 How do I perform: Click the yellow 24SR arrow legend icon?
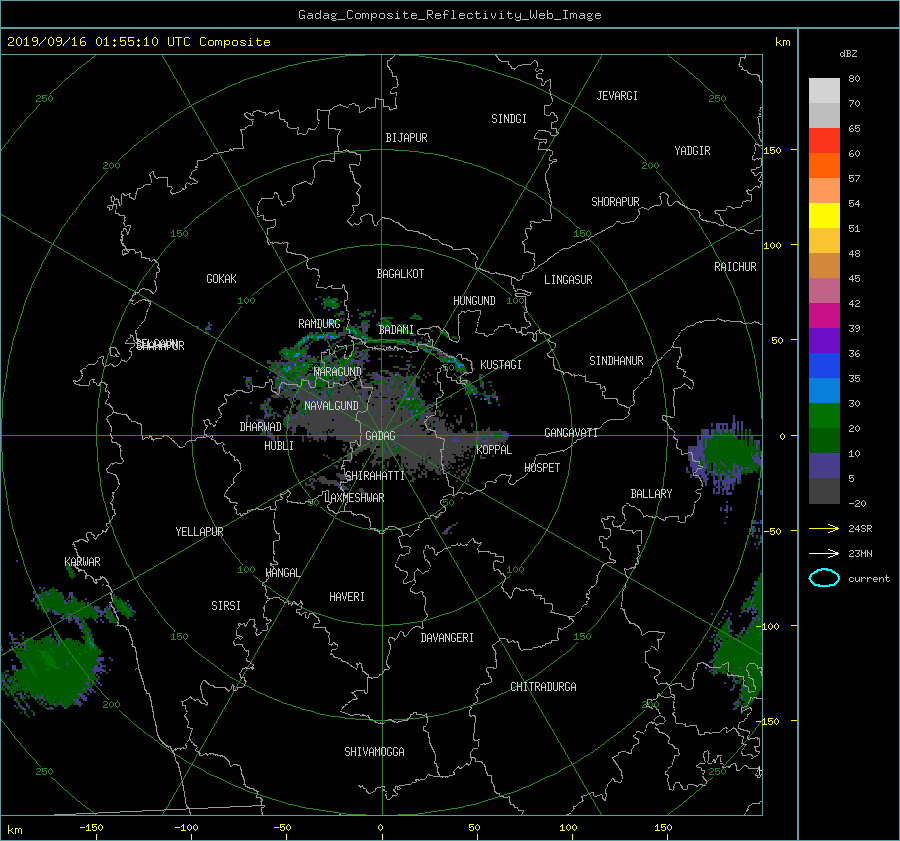pos(824,528)
